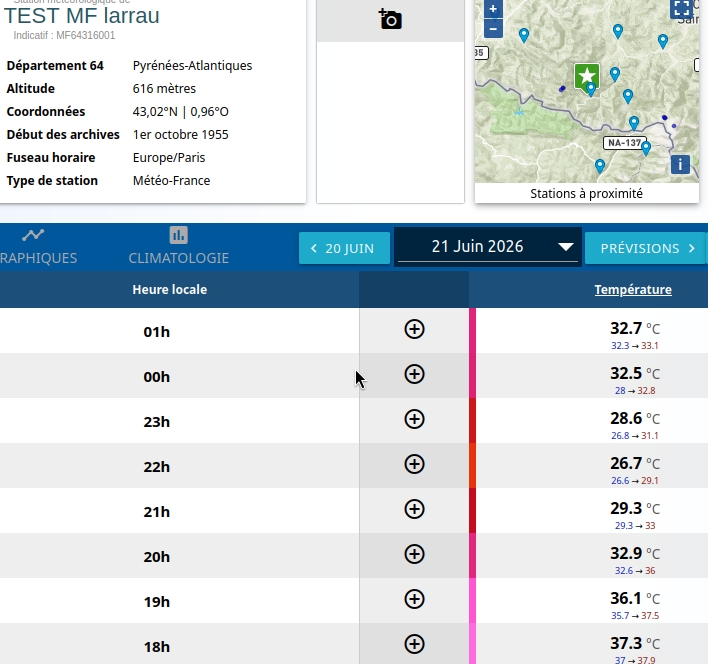Toggle fullscreen map view icon
The width and height of the screenshot is (708, 664).
681,8
